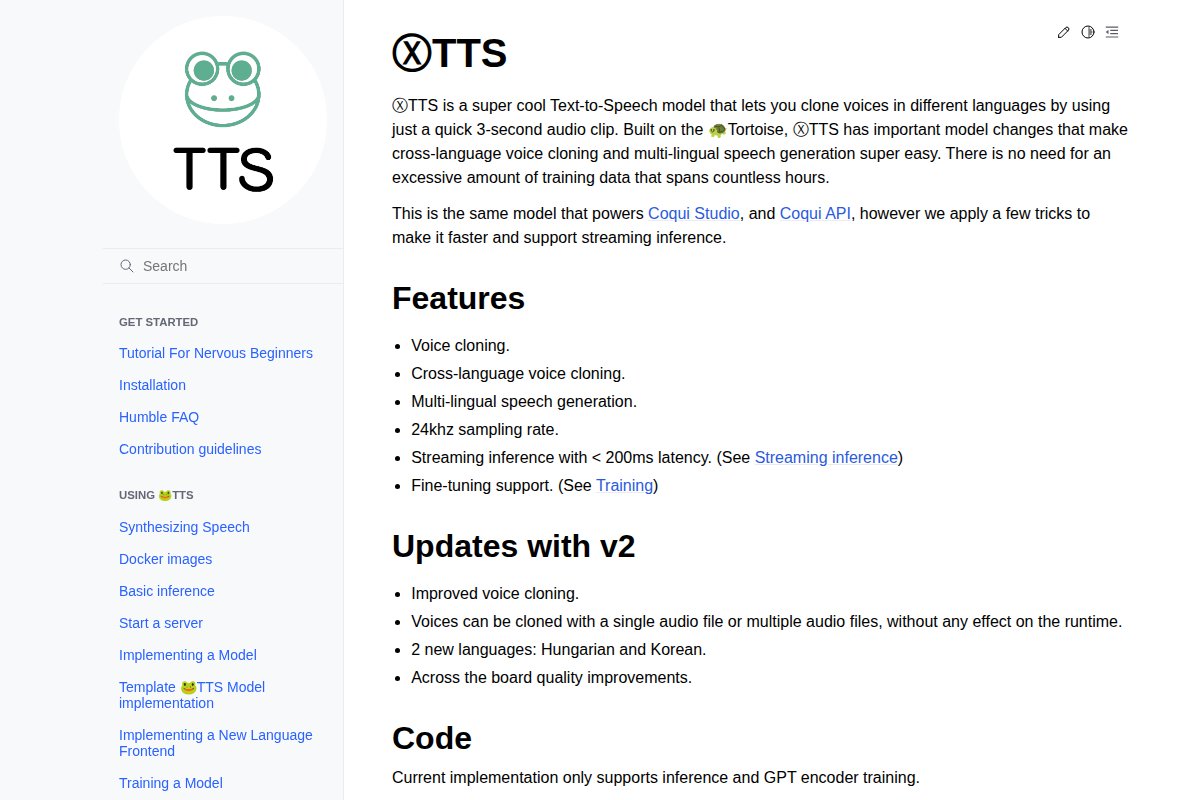Go to the Installation page
This screenshot has width=1200, height=800.
click(x=152, y=385)
